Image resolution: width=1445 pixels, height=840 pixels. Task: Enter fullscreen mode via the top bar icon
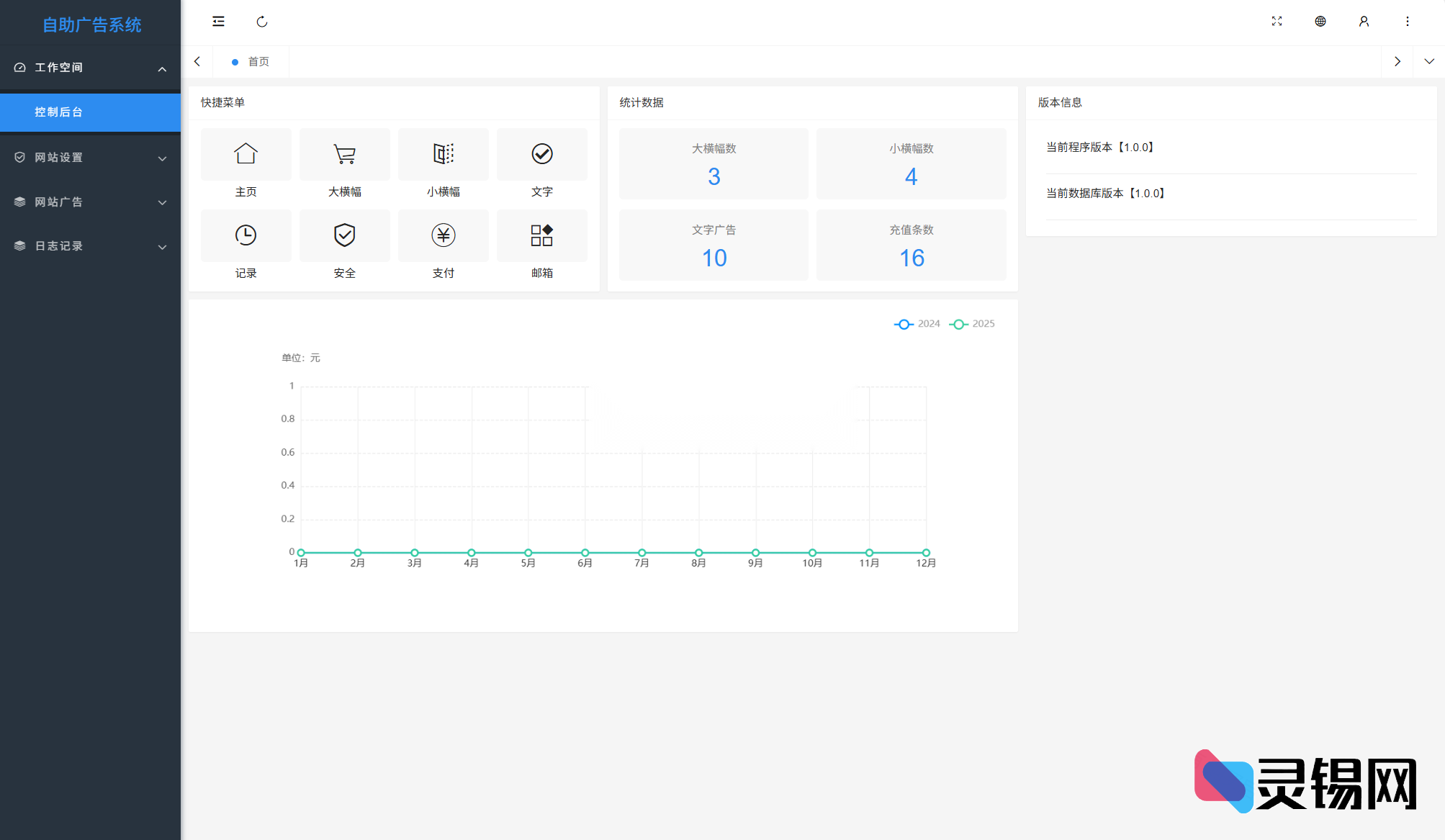(1277, 22)
